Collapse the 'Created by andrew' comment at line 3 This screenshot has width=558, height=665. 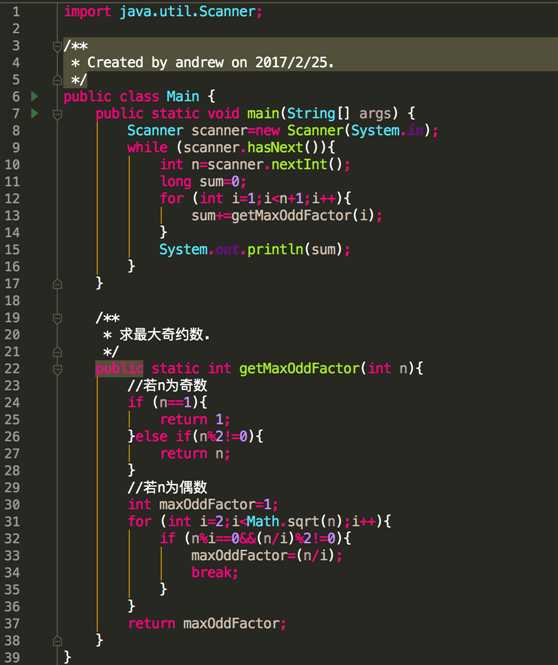pyautogui.click(x=57, y=46)
